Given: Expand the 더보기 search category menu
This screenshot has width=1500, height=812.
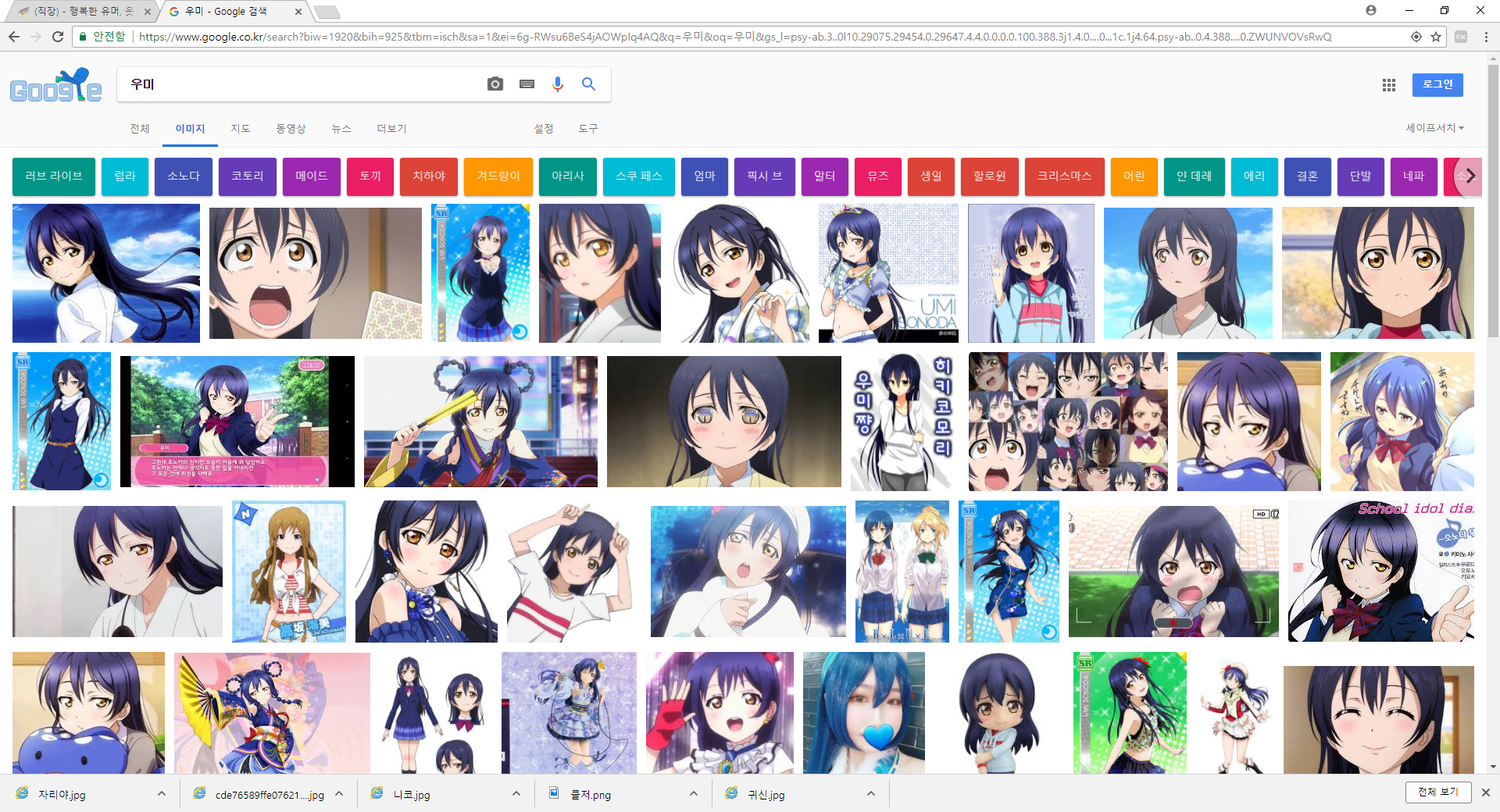Looking at the screenshot, I should [x=391, y=129].
